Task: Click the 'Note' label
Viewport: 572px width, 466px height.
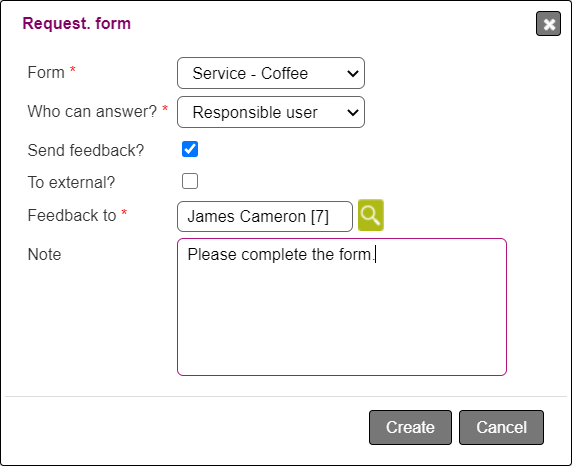Action: (45, 254)
